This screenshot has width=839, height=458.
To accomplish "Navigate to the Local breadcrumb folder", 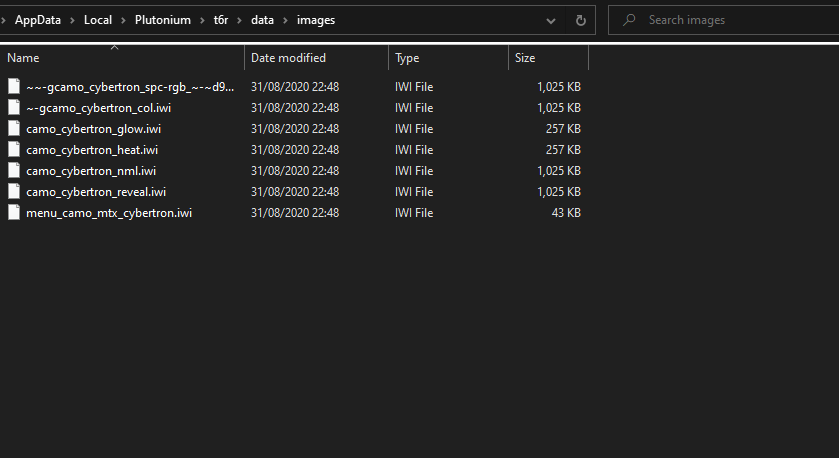I will pos(98,20).
